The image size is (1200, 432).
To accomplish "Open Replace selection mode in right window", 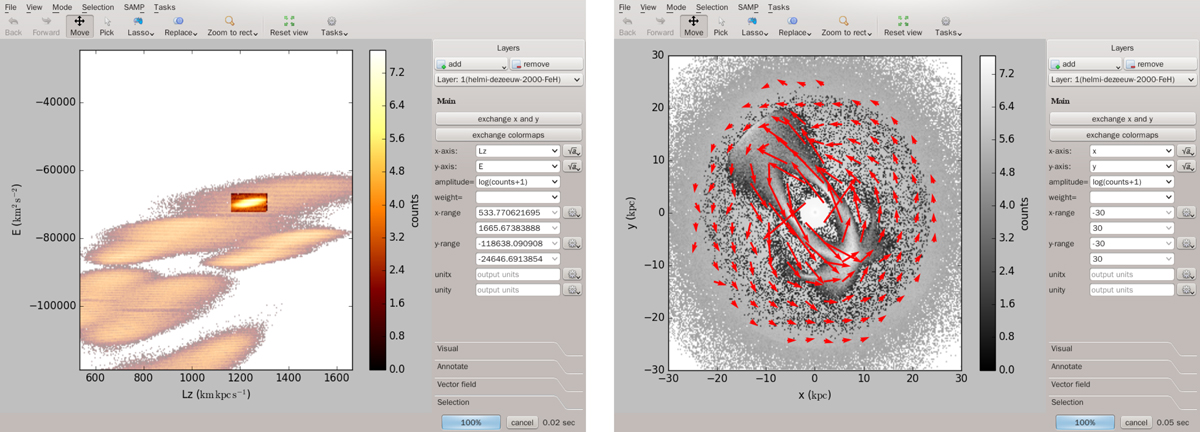I will tap(793, 25).
